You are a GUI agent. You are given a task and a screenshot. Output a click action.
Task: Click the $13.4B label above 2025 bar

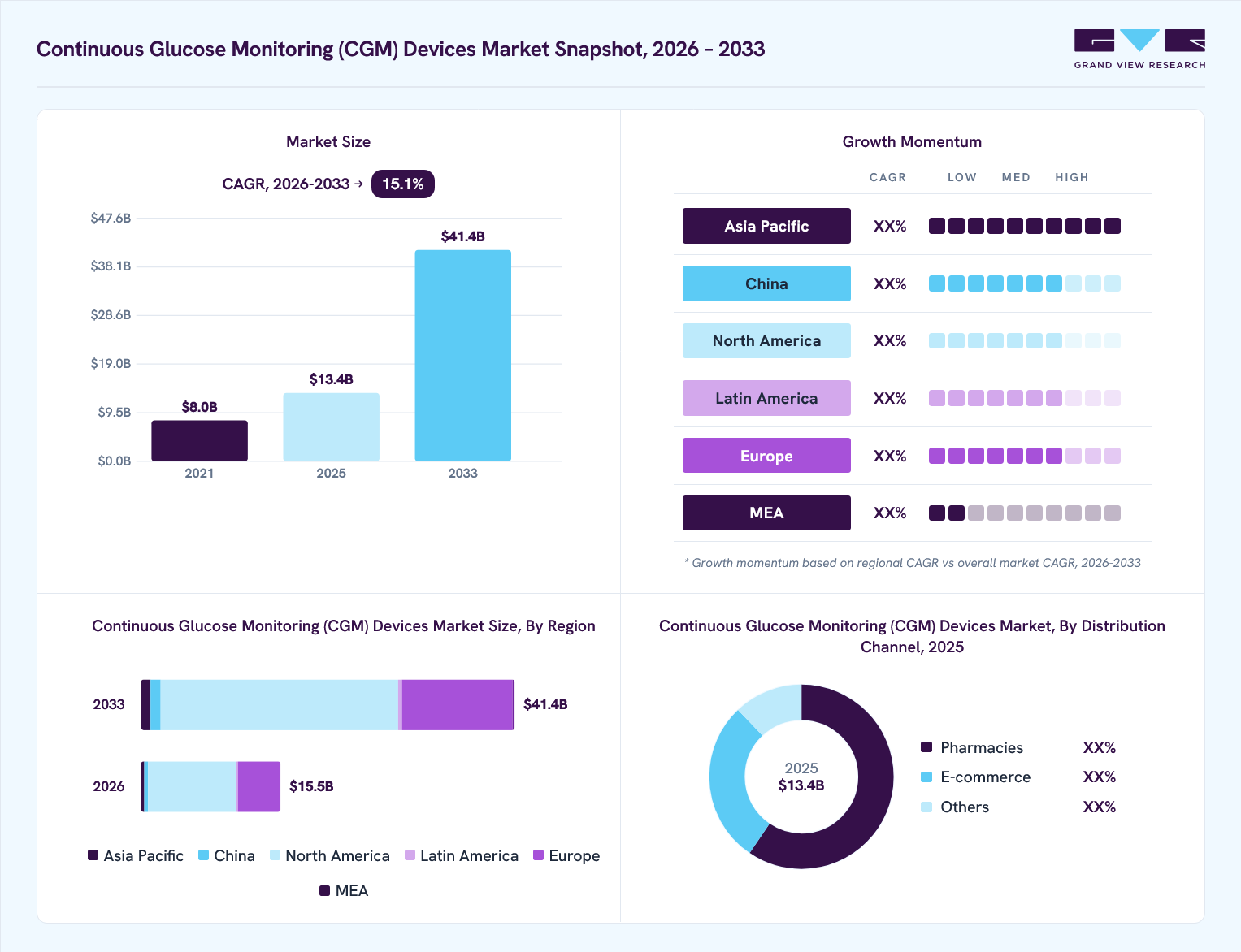click(331, 379)
